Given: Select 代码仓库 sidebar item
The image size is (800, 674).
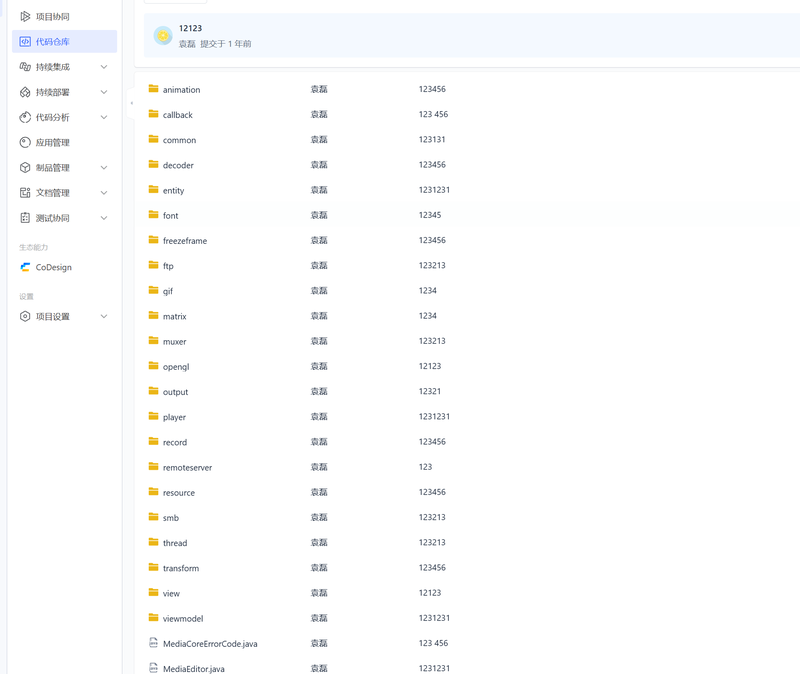Looking at the screenshot, I should tap(64, 41).
